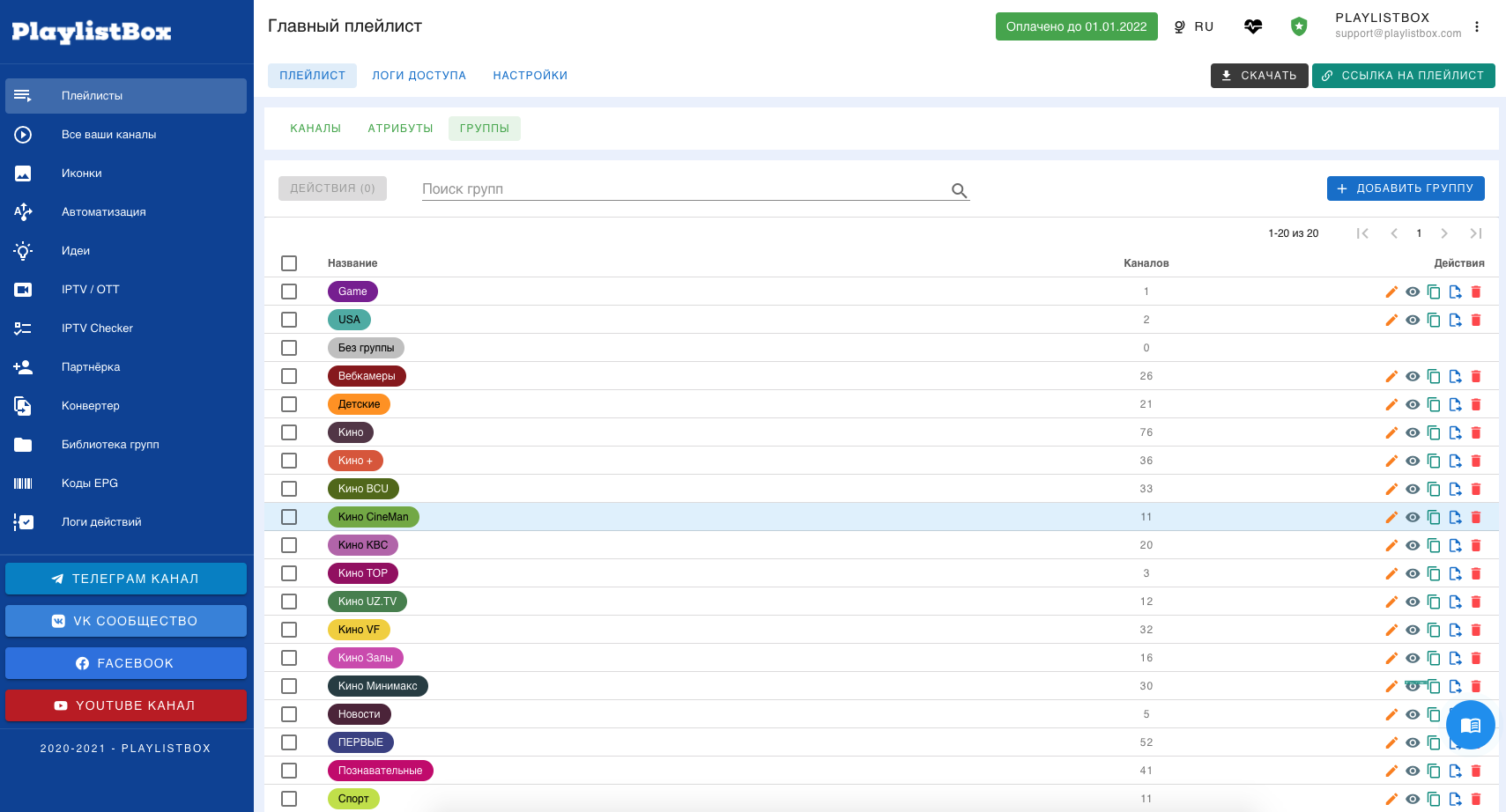The width and height of the screenshot is (1506, 812).
Task: Open the system health heartbeat icon
Action: coord(1253,26)
